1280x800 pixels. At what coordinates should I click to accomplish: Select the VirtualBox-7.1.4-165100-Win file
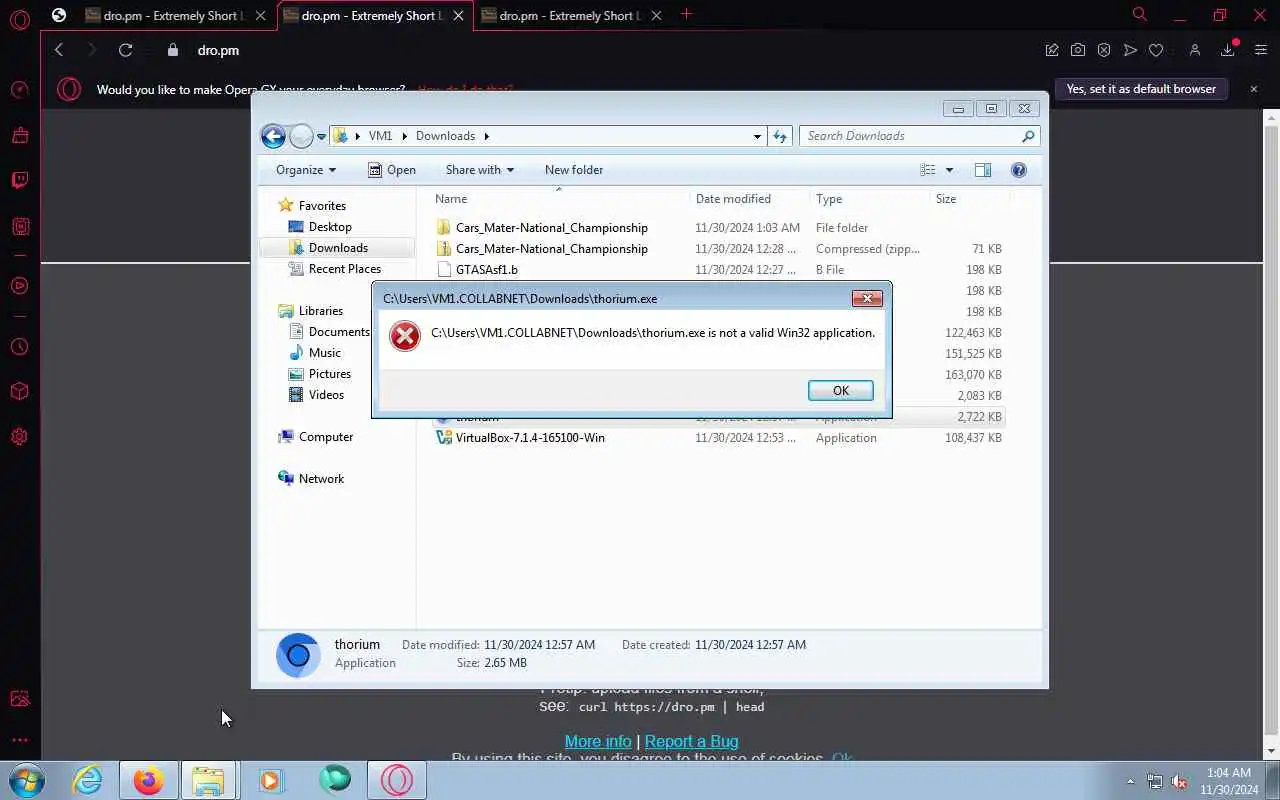click(530, 438)
